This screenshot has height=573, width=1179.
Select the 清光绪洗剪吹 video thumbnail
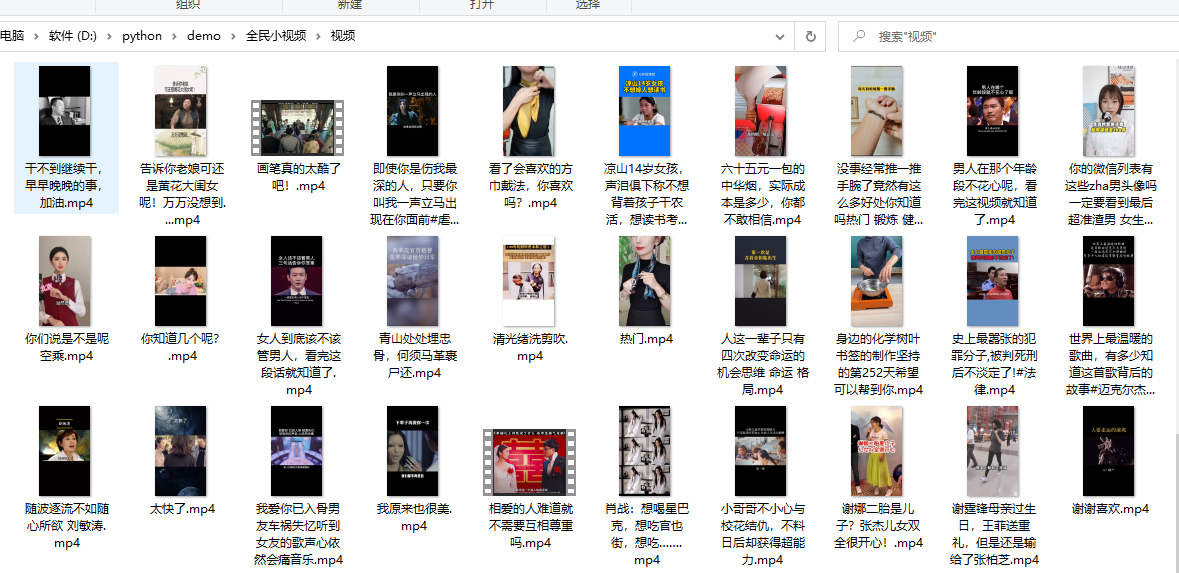point(529,280)
